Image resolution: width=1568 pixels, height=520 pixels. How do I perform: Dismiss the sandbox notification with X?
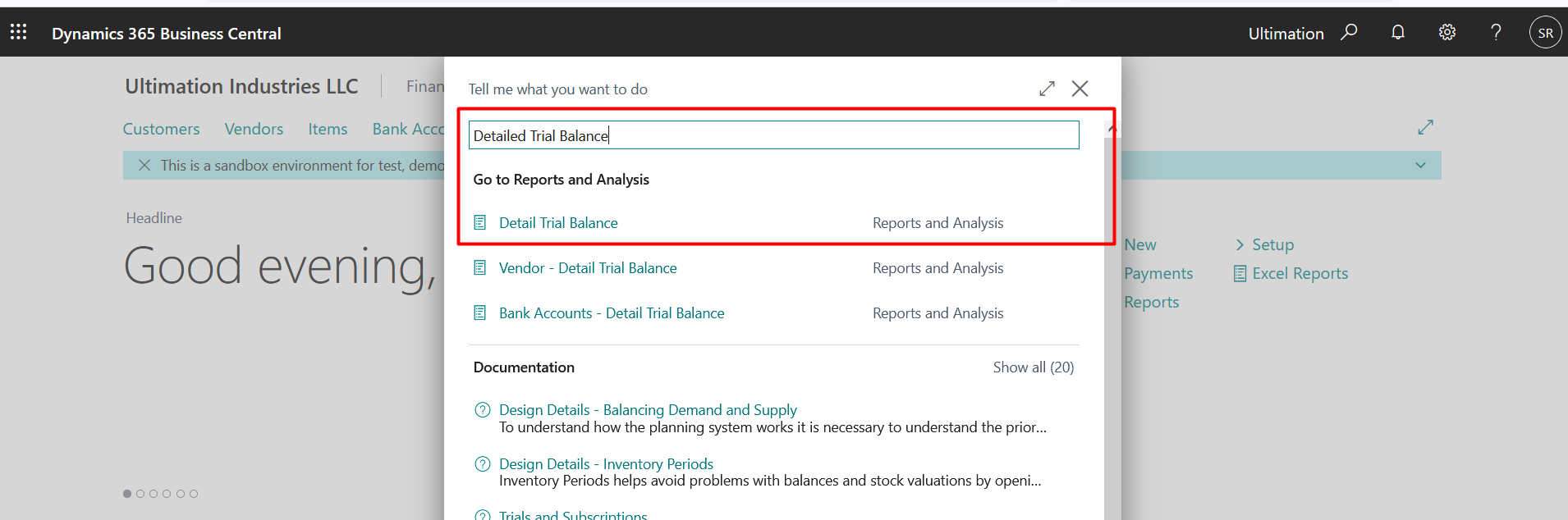pos(144,165)
